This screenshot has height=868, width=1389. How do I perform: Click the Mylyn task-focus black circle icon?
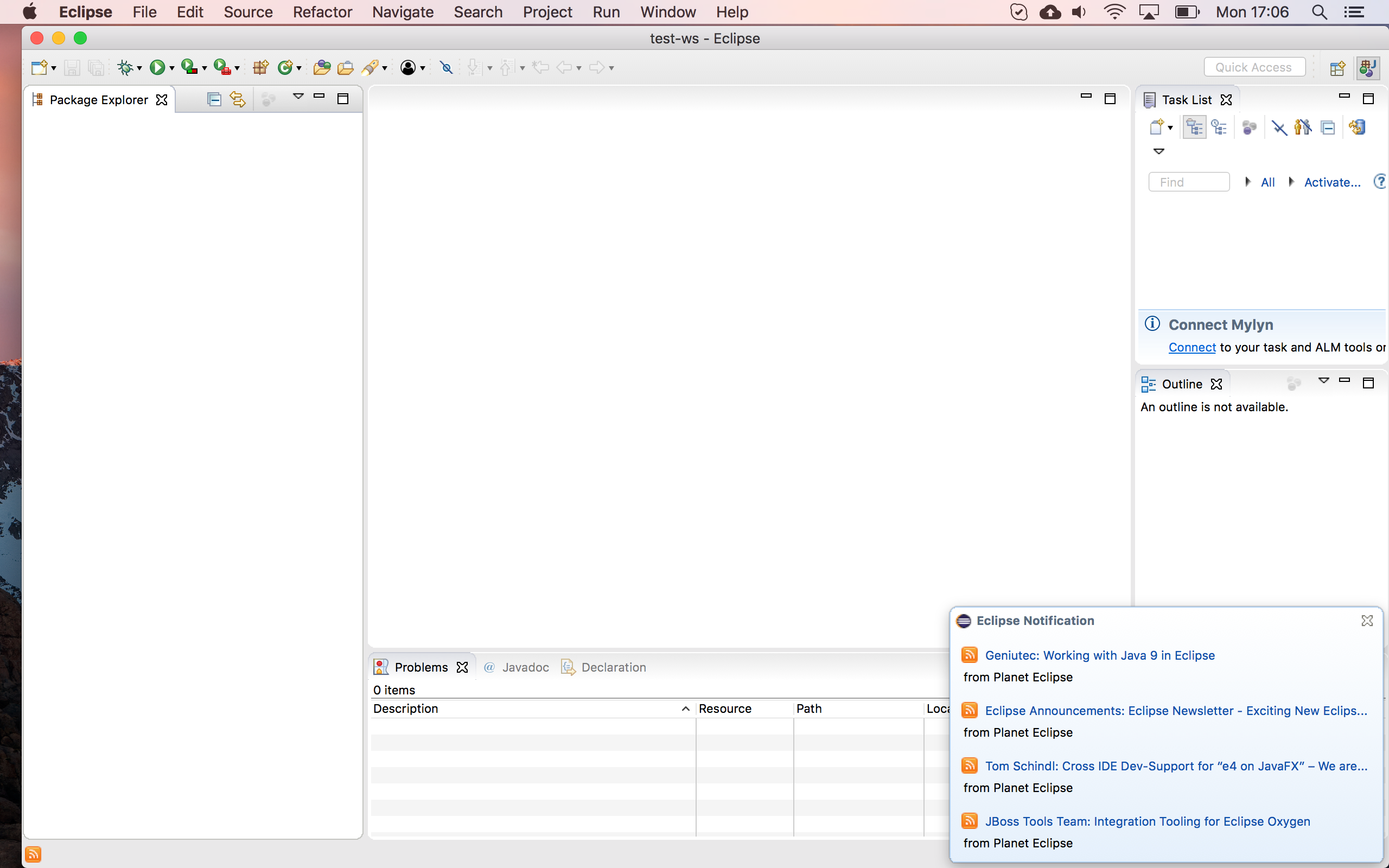(x=407, y=68)
